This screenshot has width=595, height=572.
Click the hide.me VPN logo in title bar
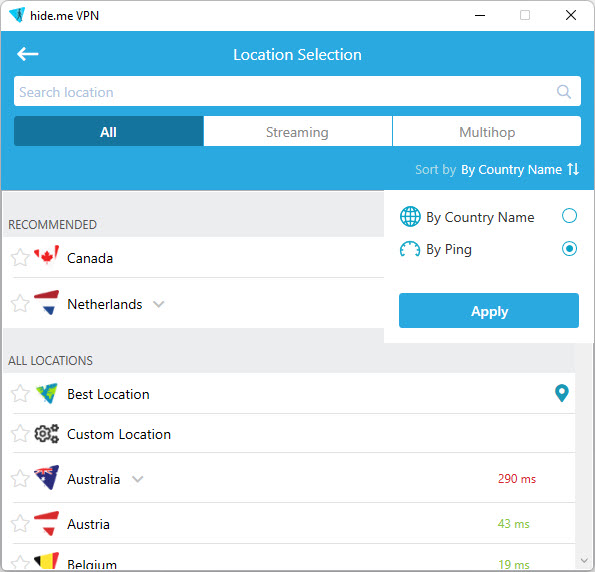pyautogui.click(x=17, y=15)
